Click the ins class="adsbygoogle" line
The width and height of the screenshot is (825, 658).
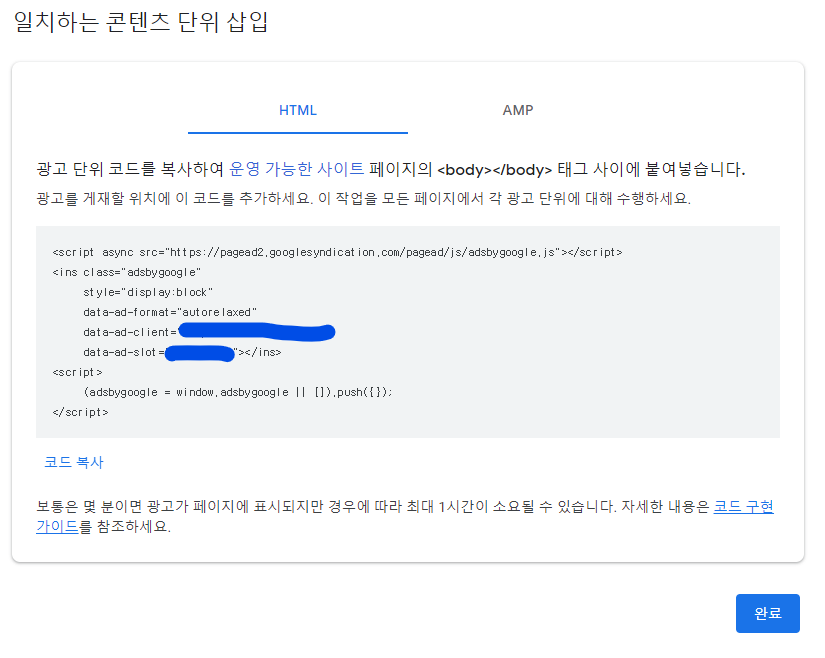pyautogui.click(x=127, y=272)
